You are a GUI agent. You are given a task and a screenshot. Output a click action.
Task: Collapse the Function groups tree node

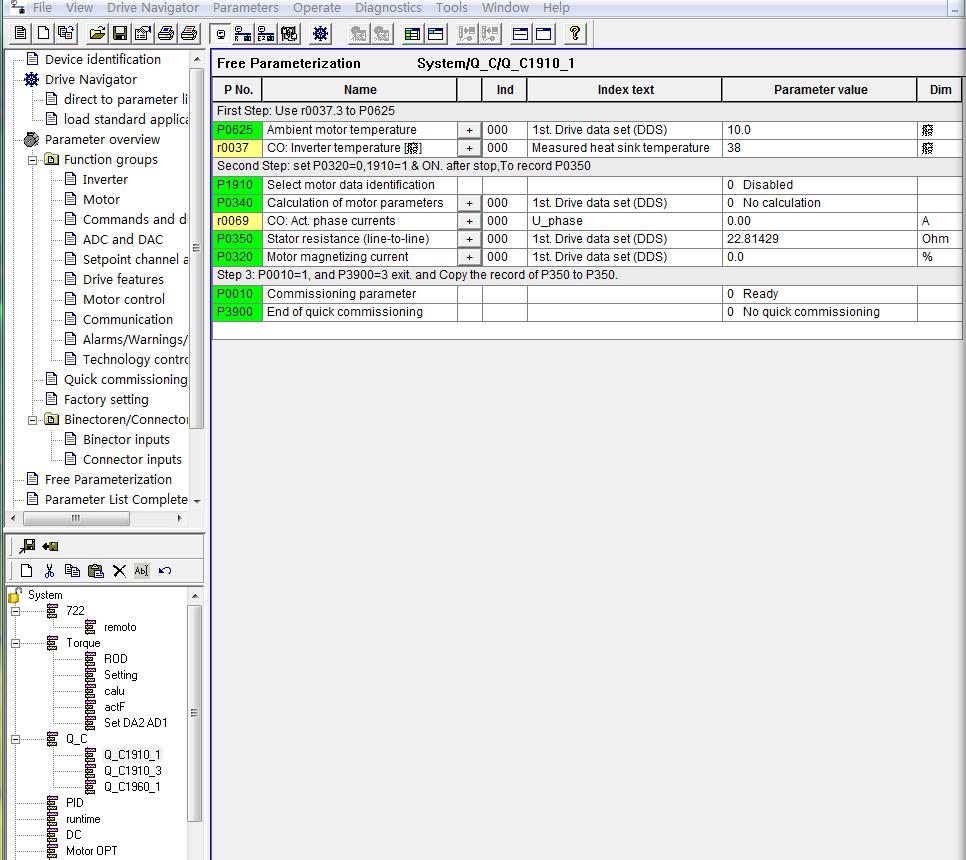(x=32, y=160)
